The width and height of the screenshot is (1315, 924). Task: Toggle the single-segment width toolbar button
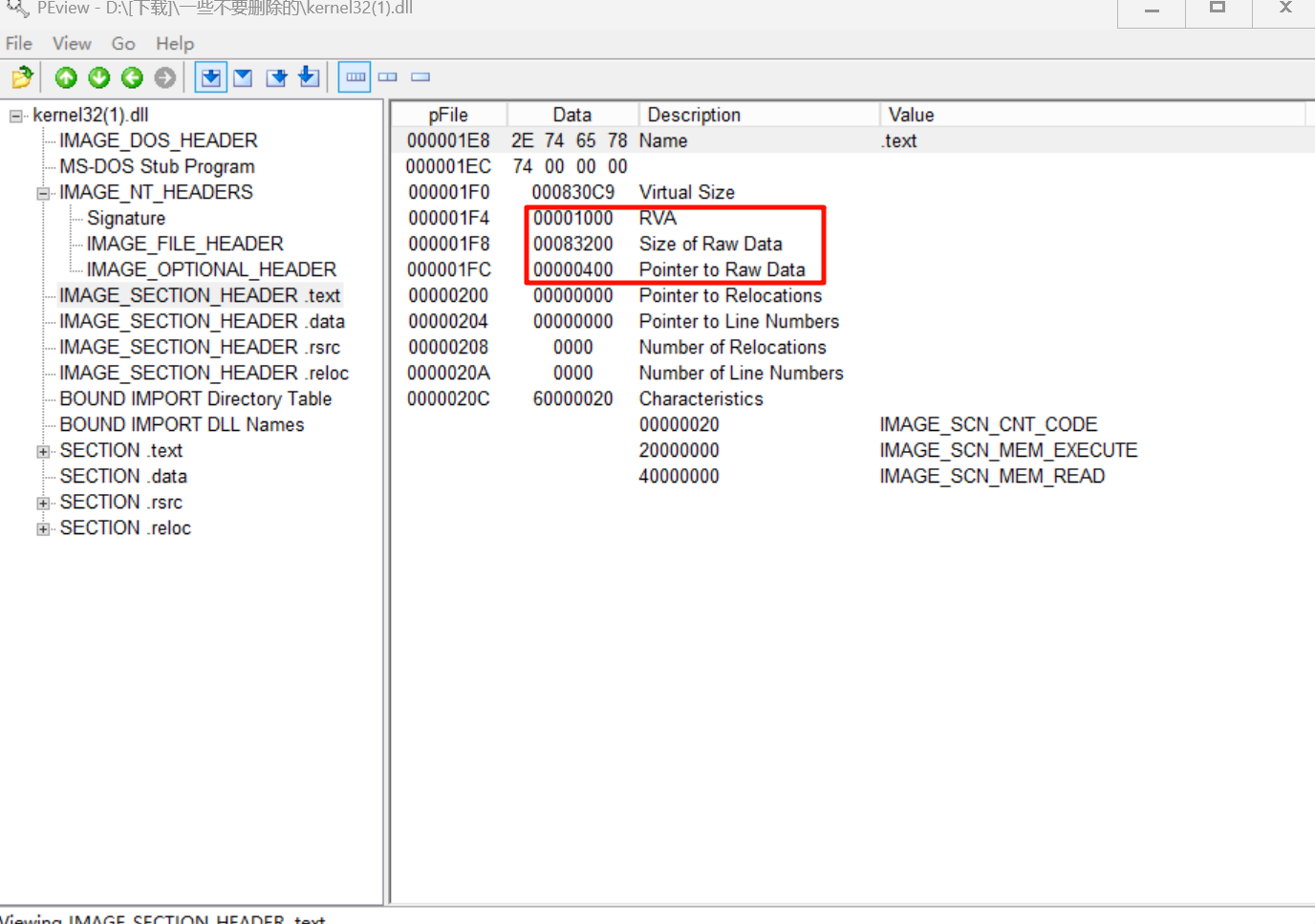(420, 77)
